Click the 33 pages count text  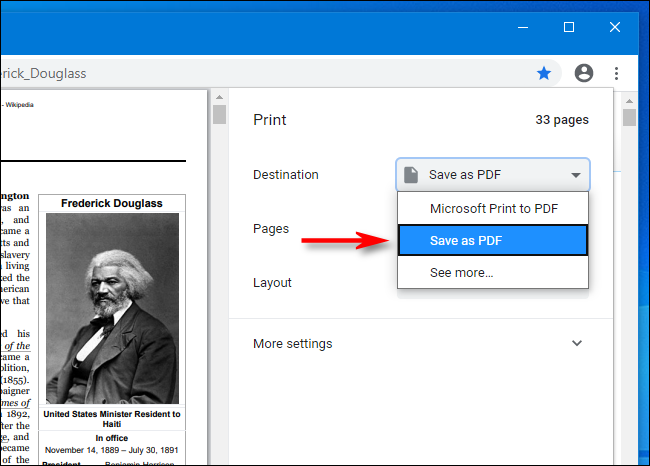[x=562, y=120]
